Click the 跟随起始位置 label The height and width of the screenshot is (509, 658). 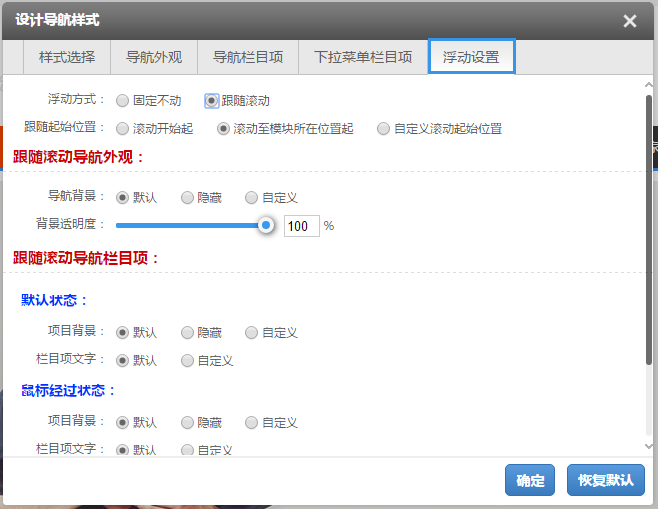tap(64, 127)
